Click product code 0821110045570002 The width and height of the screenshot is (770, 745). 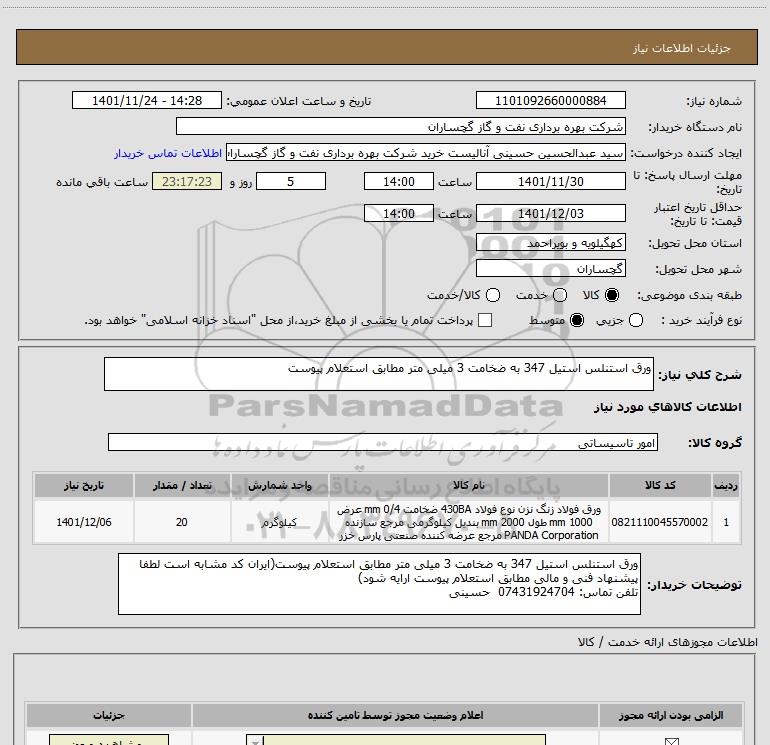point(660,522)
